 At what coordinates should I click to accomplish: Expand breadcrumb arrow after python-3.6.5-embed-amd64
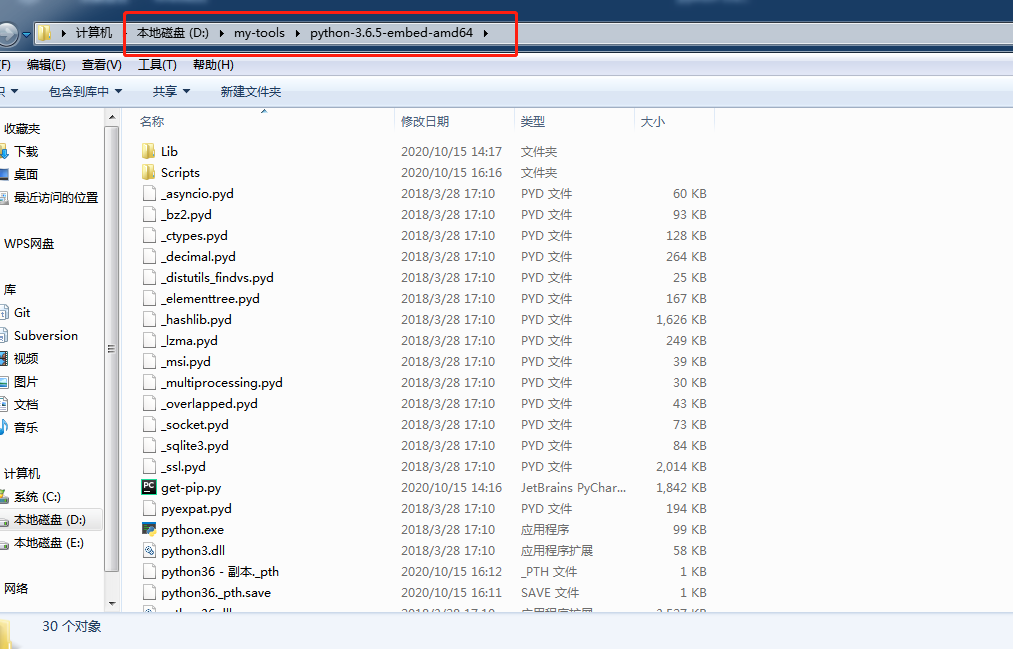[x=486, y=33]
